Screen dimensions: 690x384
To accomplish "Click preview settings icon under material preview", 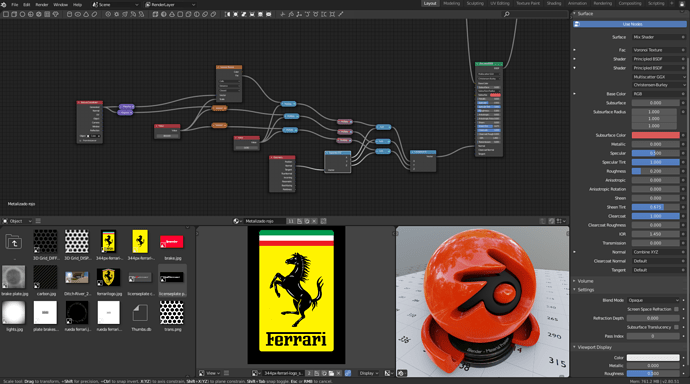I will 401,373.
